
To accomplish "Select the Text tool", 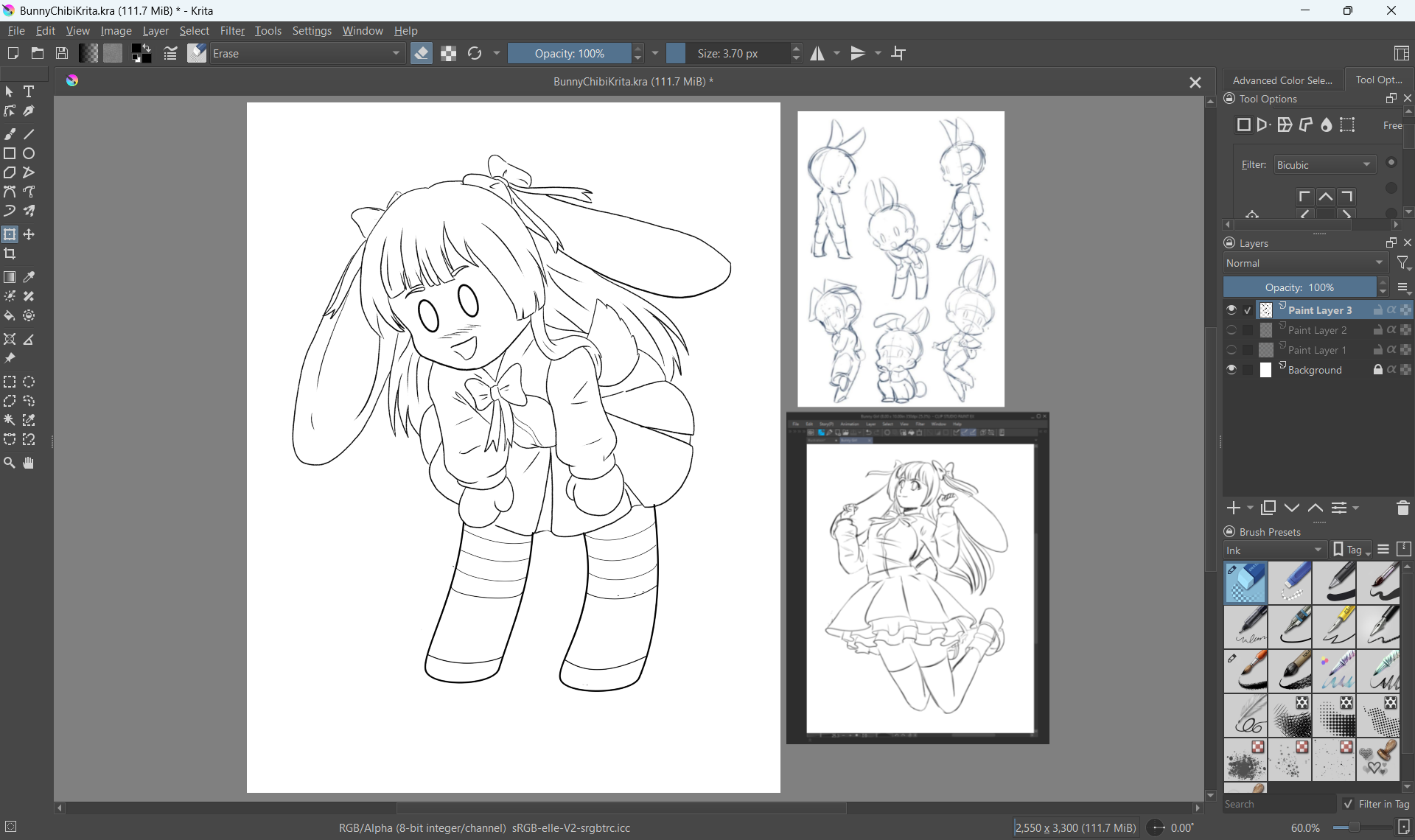I will [29, 92].
